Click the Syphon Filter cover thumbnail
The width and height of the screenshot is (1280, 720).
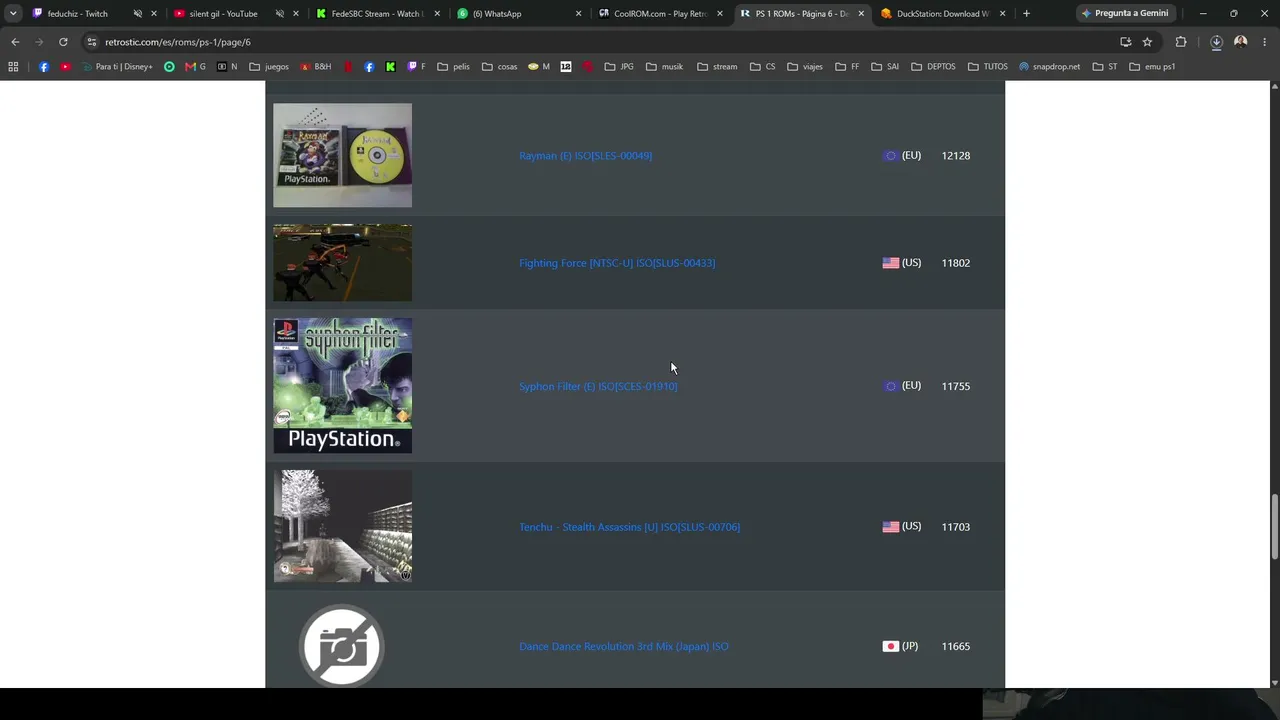click(x=342, y=386)
